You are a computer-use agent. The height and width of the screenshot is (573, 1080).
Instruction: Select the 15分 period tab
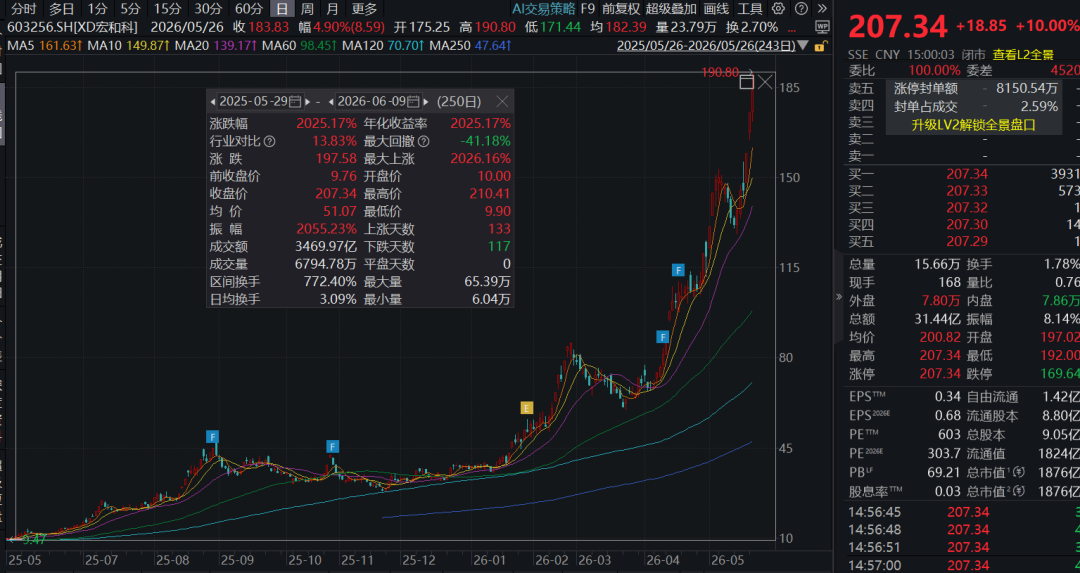(x=167, y=9)
